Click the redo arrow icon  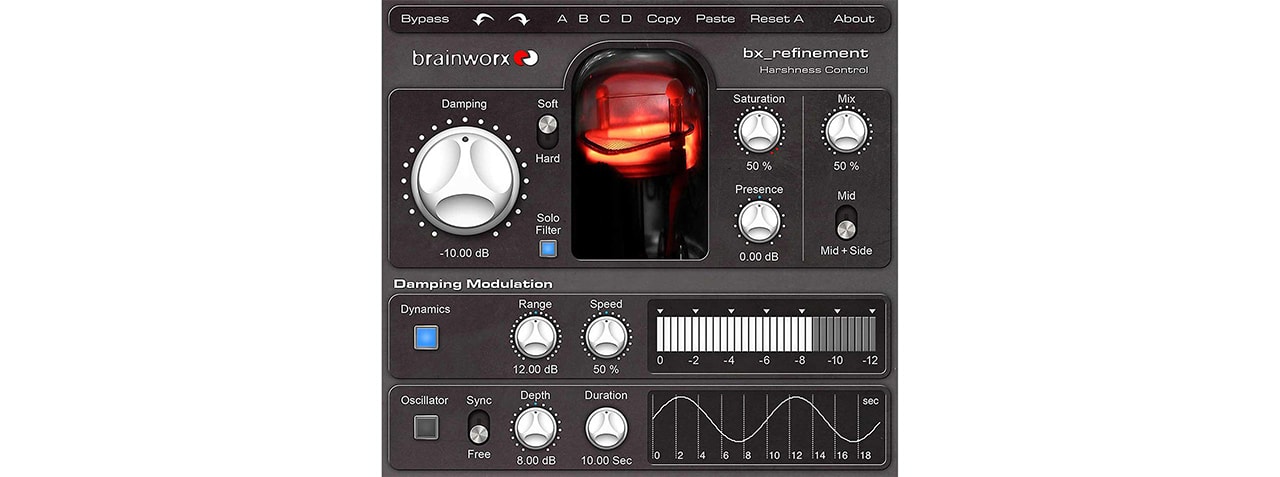[x=518, y=19]
